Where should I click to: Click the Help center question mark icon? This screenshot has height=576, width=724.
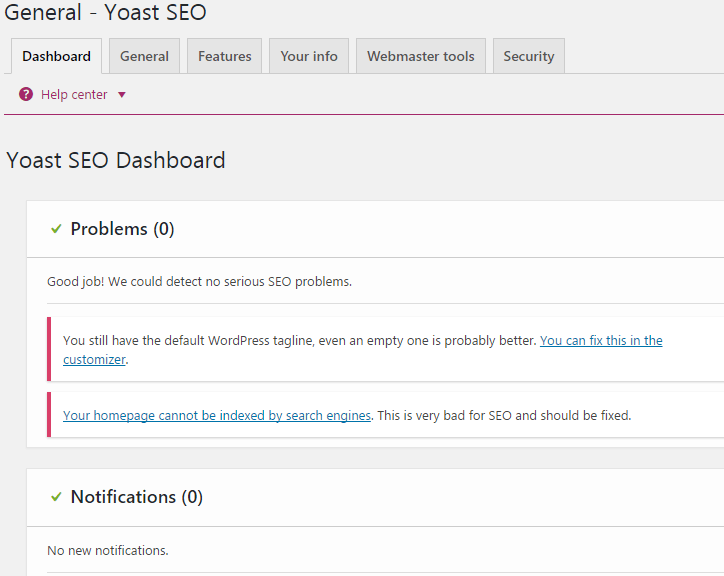(x=26, y=94)
